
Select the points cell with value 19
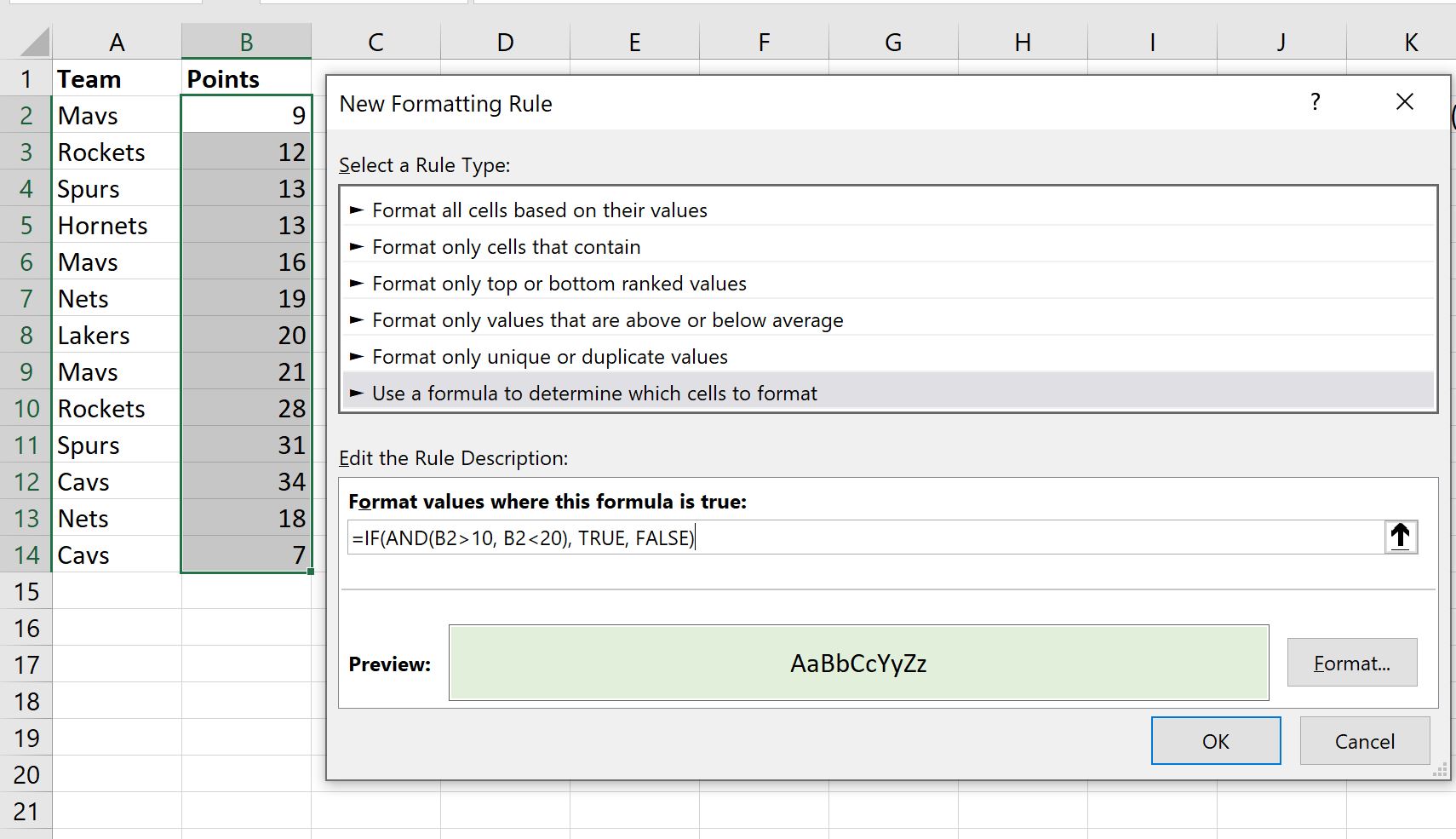(246, 298)
